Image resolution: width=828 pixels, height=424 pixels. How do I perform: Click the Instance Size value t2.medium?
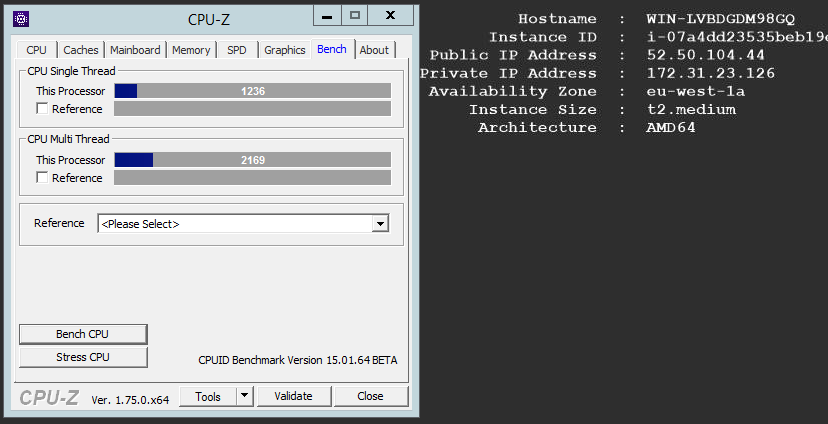tap(691, 109)
